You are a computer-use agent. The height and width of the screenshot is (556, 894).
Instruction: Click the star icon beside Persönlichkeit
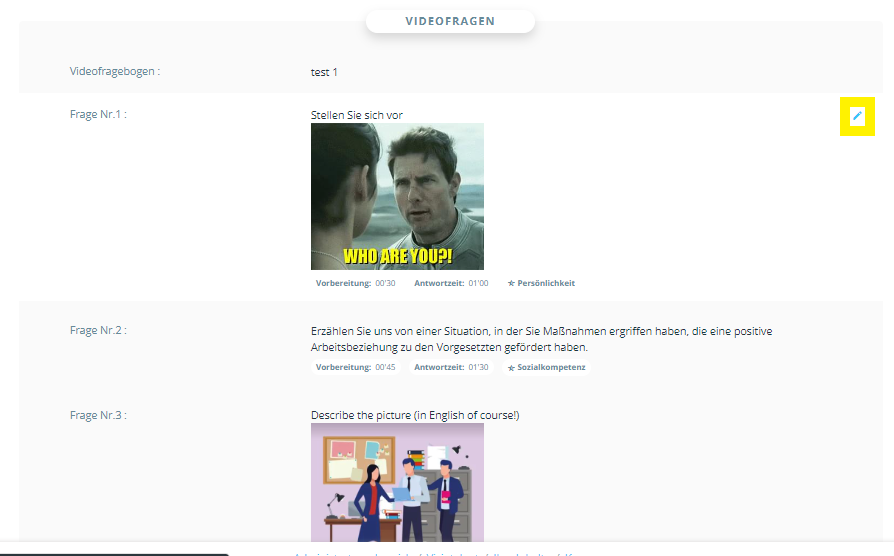[x=511, y=284]
